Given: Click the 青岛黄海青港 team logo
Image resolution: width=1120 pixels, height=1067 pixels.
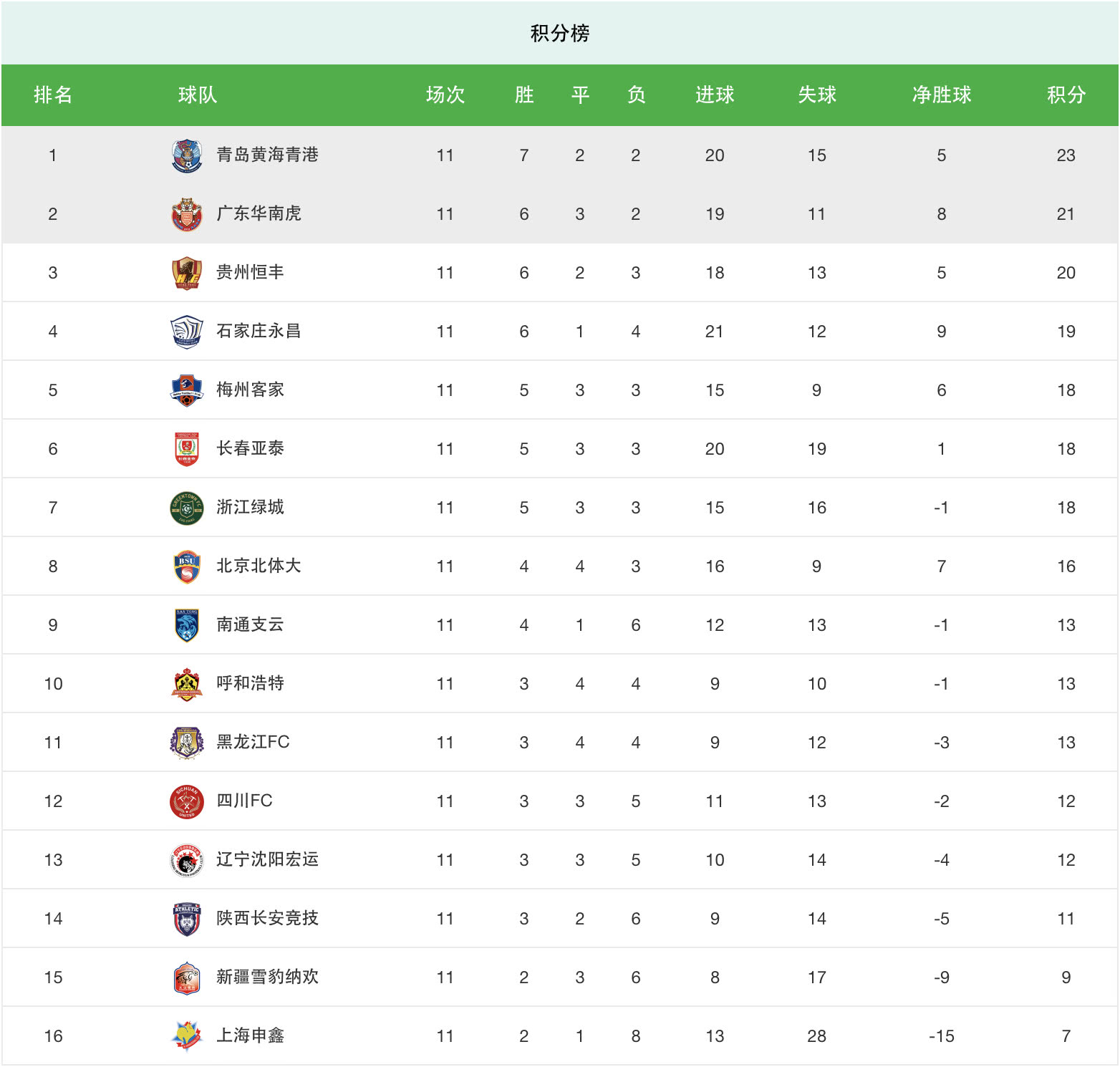Looking at the screenshot, I should coord(187,155).
